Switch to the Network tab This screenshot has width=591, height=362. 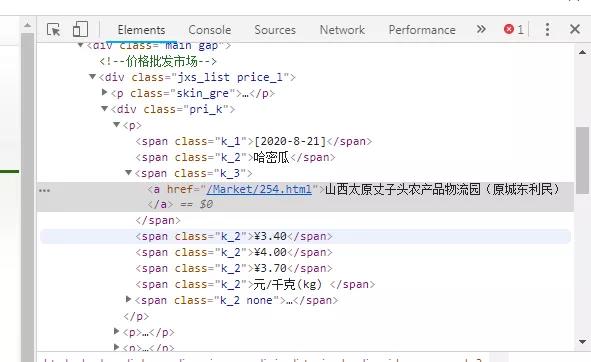click(342, 30)
